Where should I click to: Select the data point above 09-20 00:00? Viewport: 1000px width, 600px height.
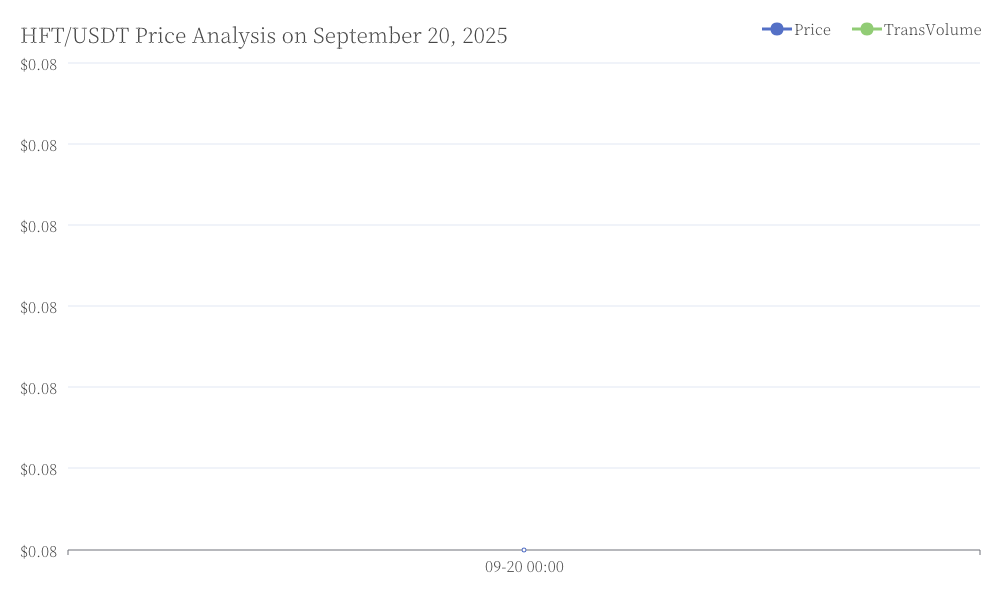524,550
